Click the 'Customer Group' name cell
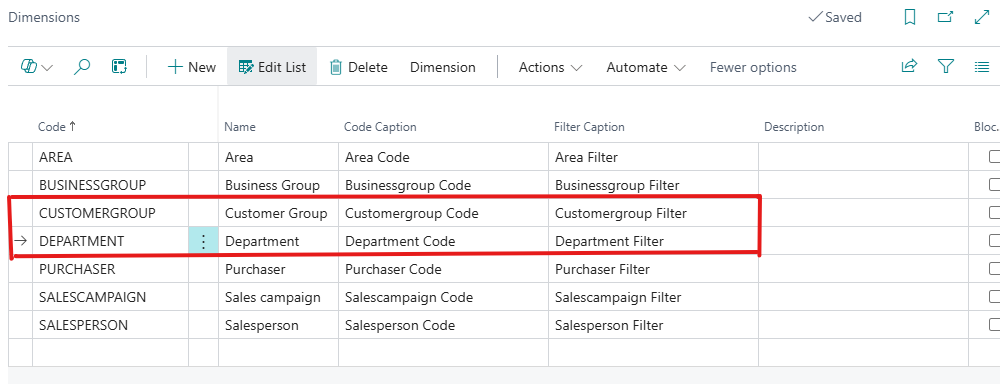 [278, 213]
